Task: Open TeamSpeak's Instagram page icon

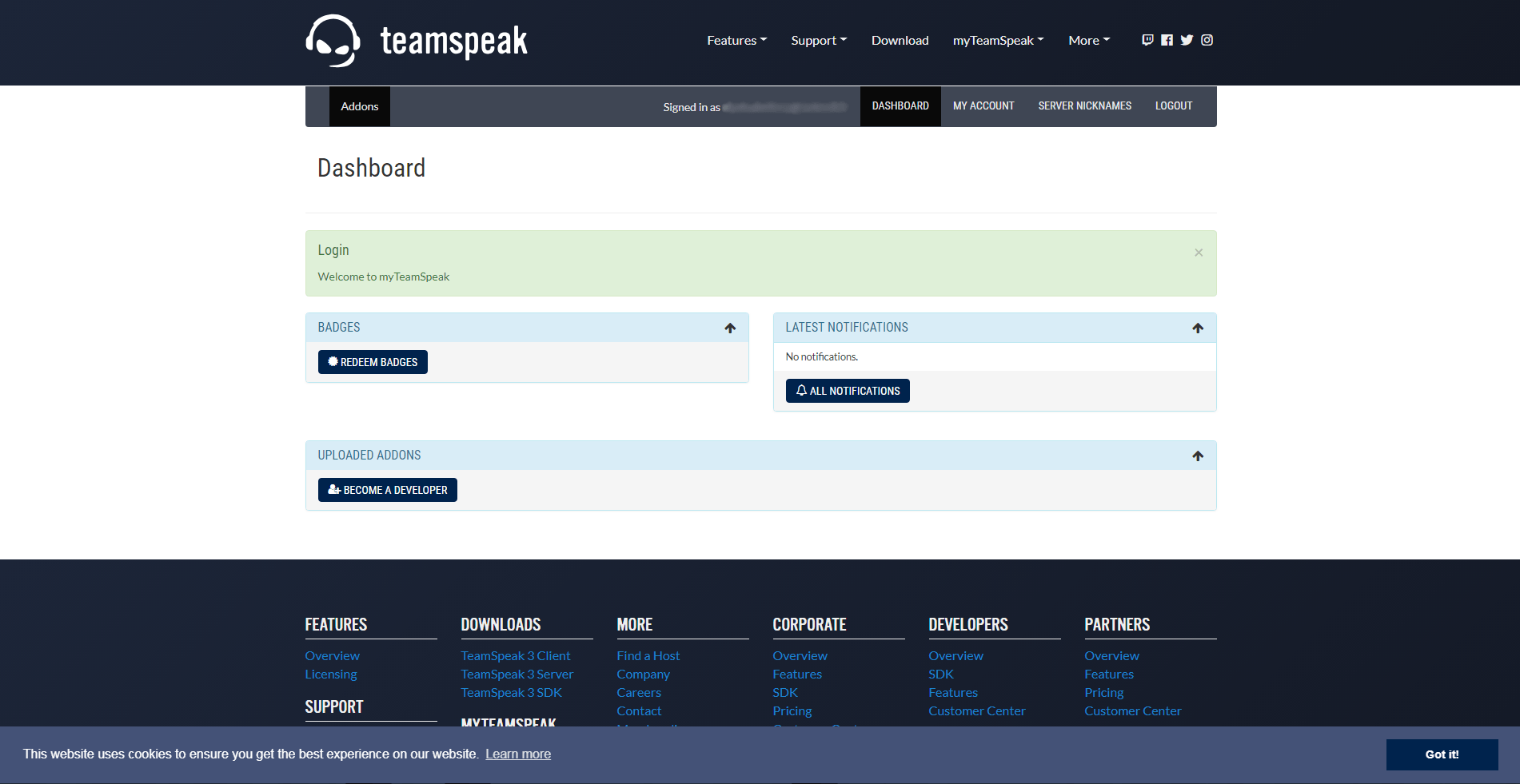Action: pos(1207,40)
